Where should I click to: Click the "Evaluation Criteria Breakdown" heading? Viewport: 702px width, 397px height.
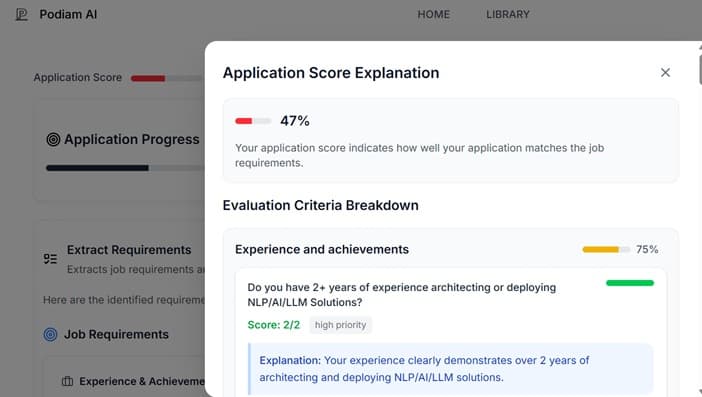(321, 205)
